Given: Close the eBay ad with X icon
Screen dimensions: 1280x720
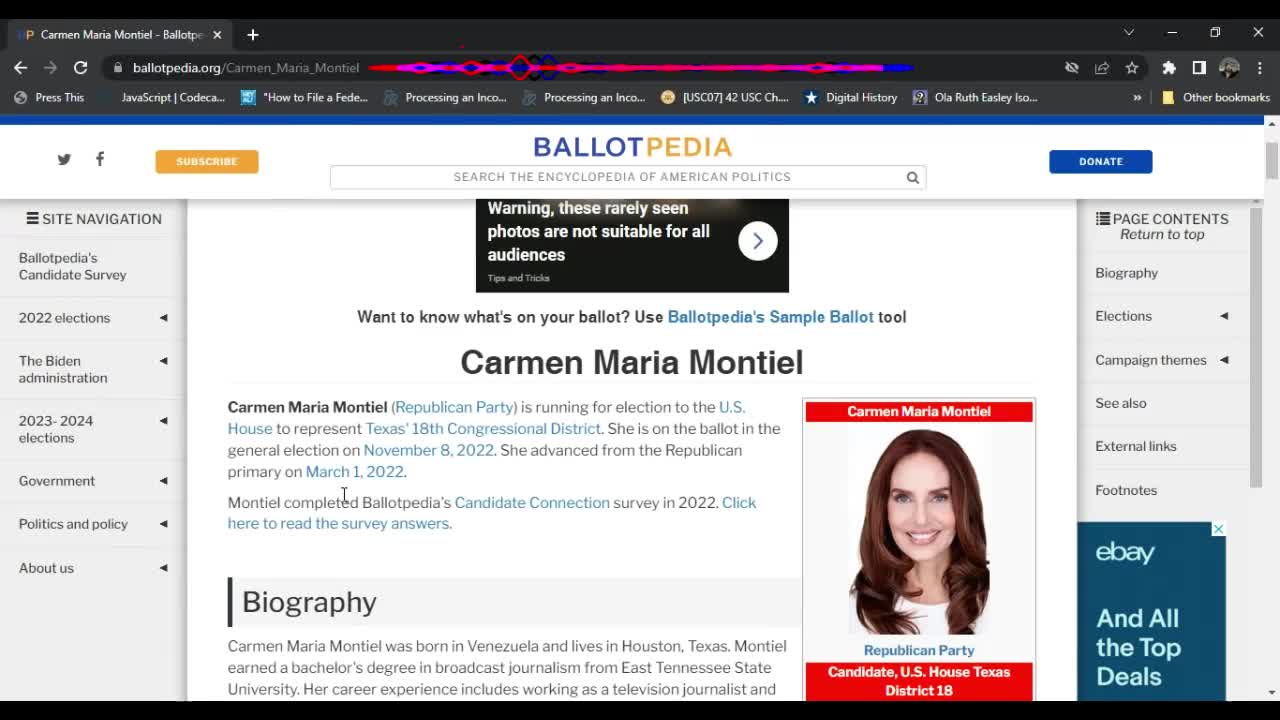Looking at the screenshot, I should pos(1218,529).
